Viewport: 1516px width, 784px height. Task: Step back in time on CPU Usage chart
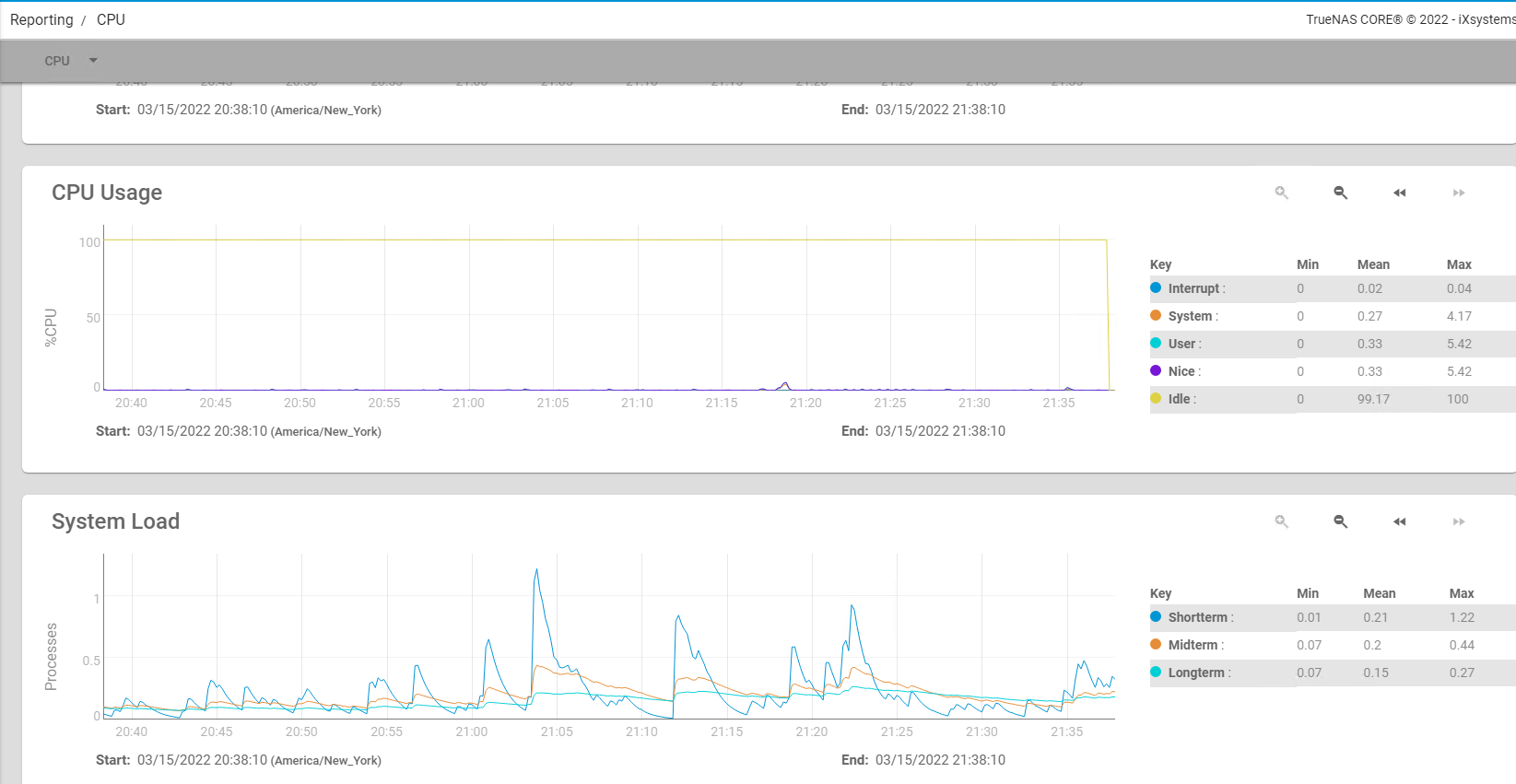1400,193
